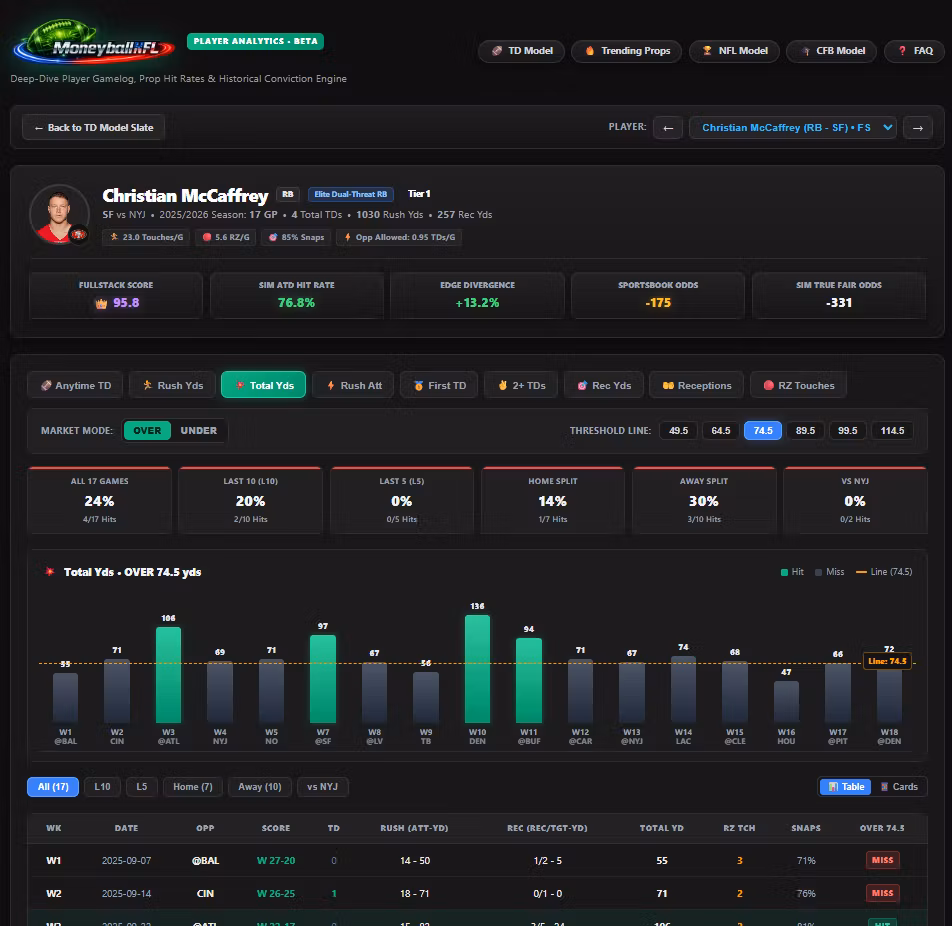952x926 pixels.
Task: Click the W10 DEN 136 yard bar
Action: point(477,669)
